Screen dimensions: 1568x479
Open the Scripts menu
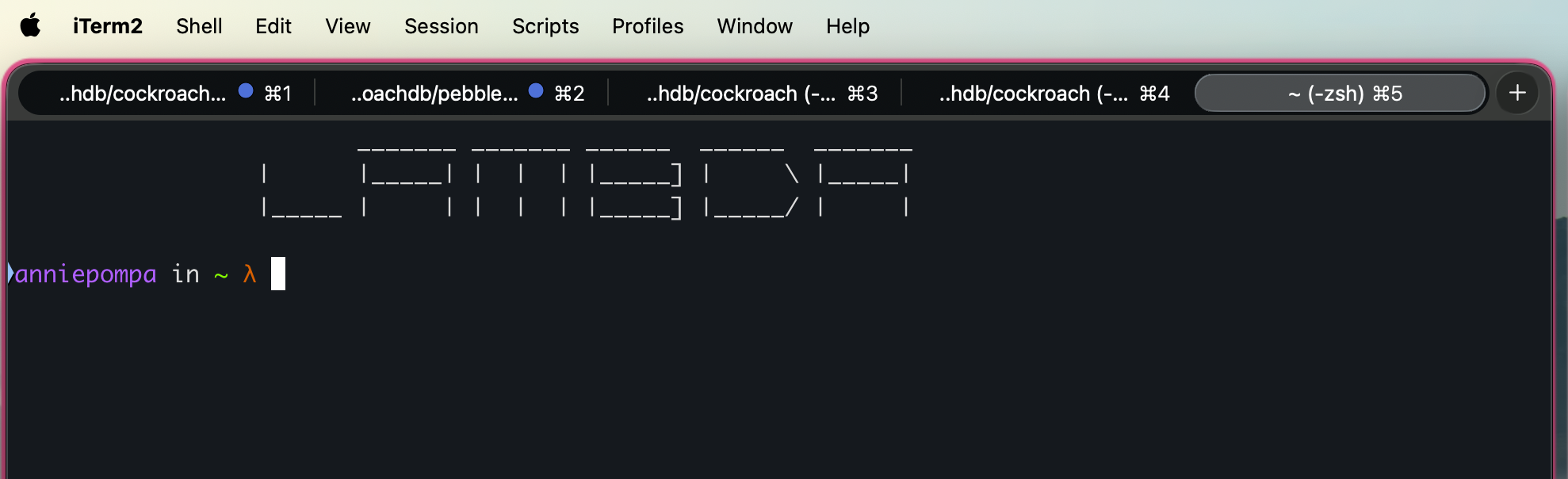tap(545, 26)
